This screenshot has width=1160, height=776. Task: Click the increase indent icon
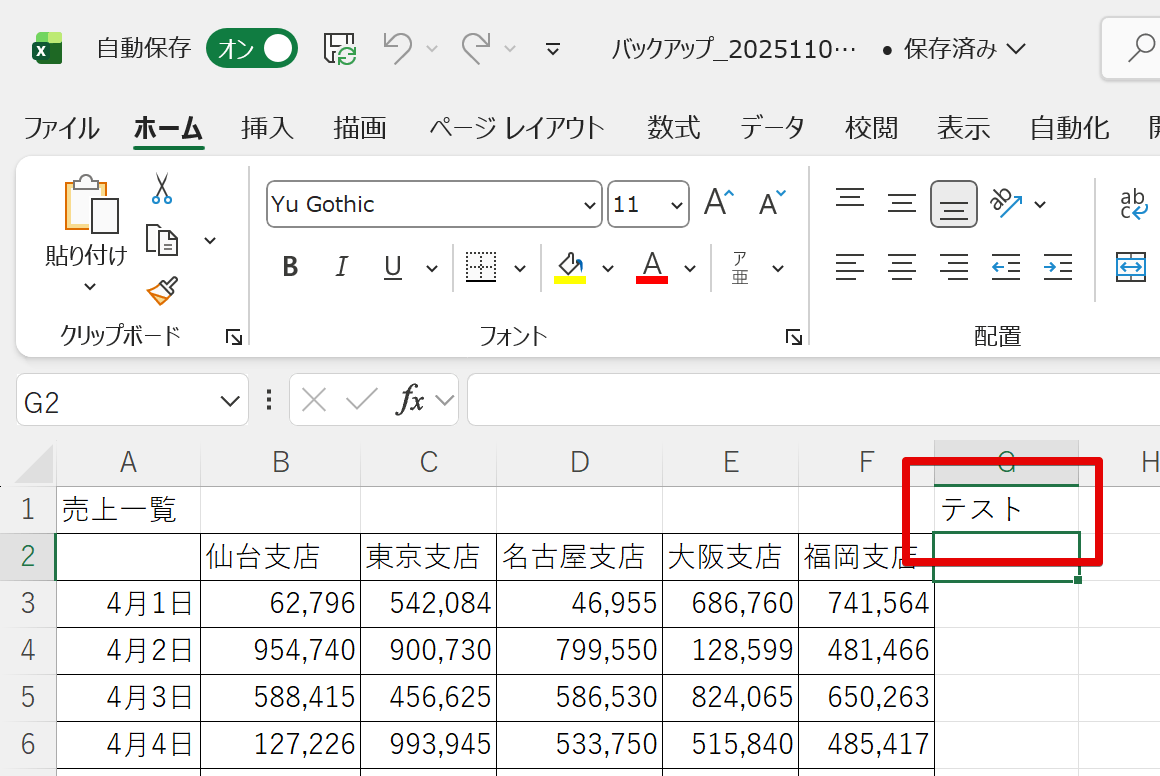pyautogui.click(x=1057, y=267)
